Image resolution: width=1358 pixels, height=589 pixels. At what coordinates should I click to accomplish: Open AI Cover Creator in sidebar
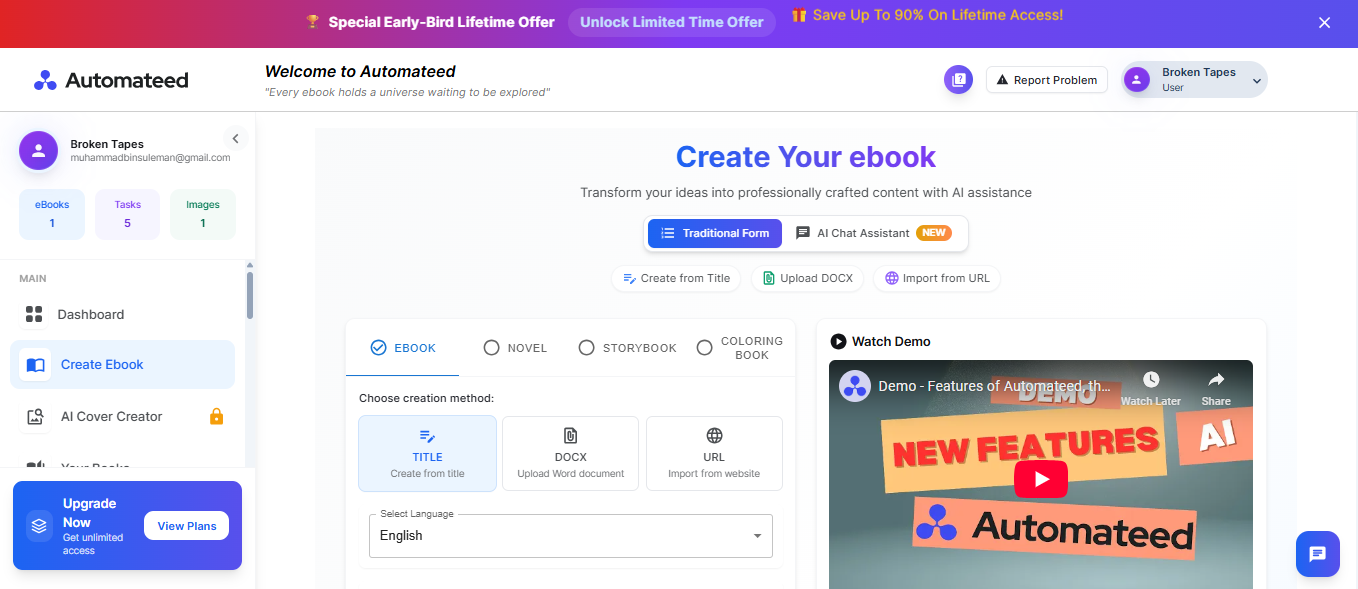click(x=122, y=416)
